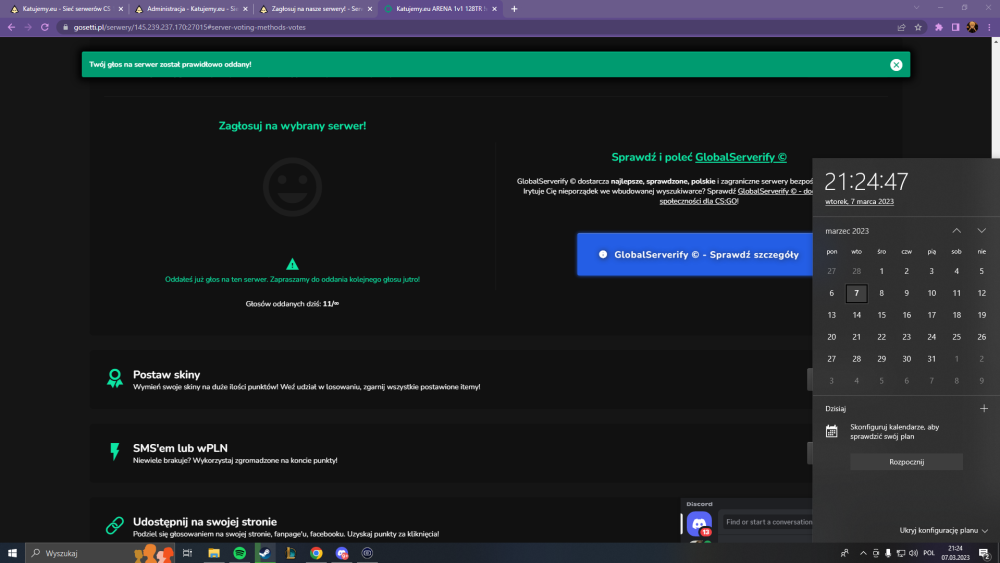
Task: Click the Postaw skiny ribbon icon
Action: point(115,378)
